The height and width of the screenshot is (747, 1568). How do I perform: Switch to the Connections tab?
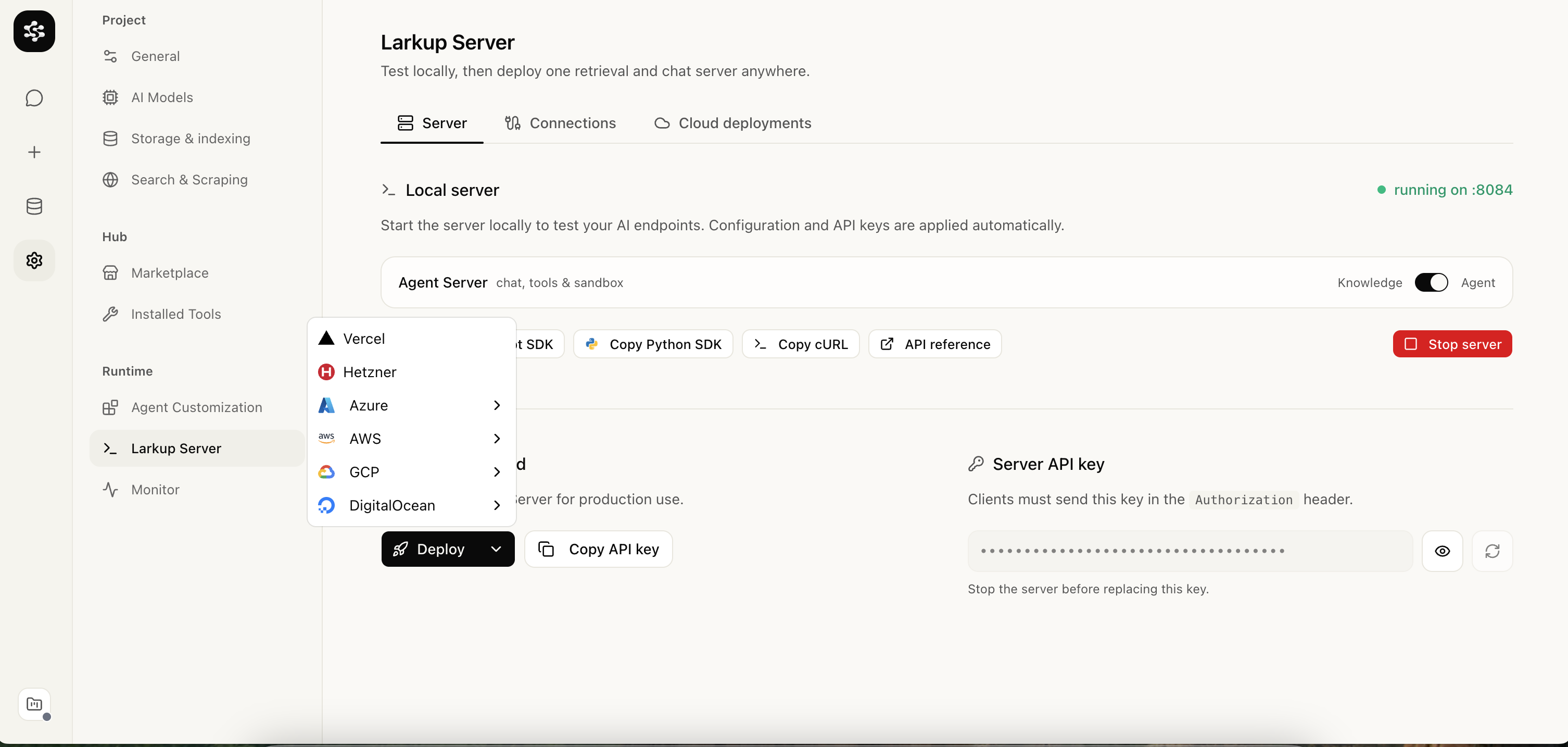pos(561,123)
